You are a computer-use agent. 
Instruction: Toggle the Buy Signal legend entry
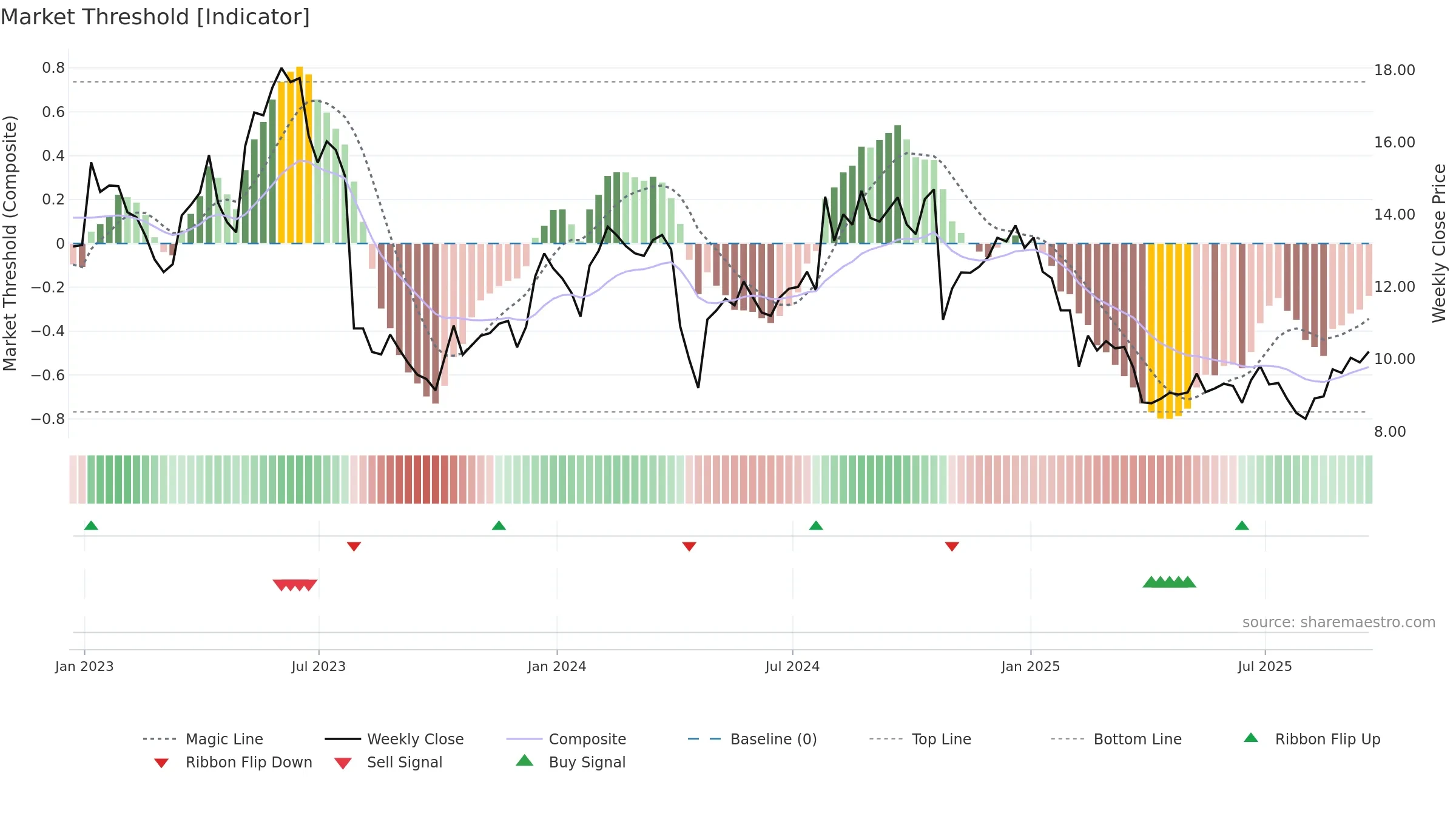(570, 762)
